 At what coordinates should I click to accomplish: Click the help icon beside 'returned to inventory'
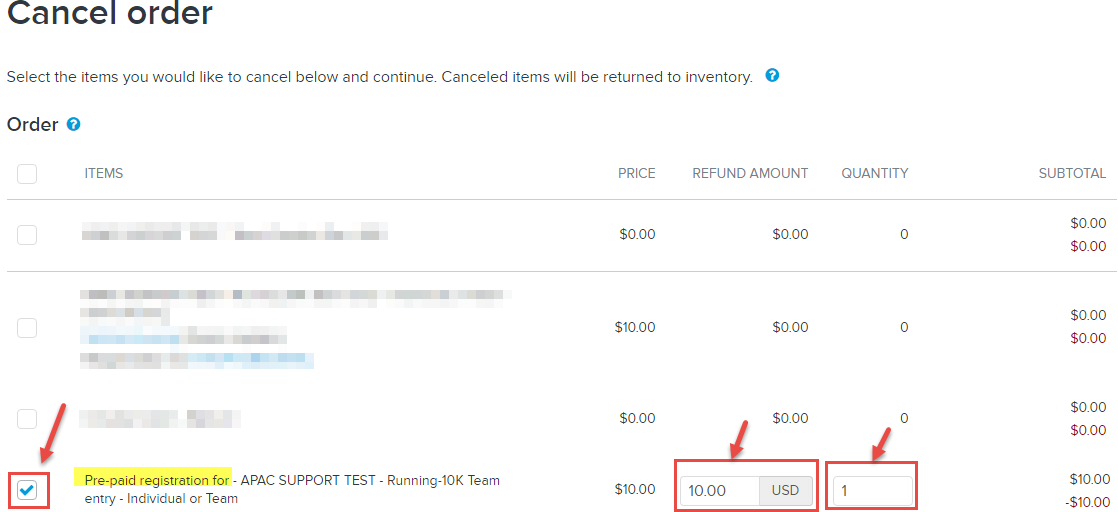772,76
